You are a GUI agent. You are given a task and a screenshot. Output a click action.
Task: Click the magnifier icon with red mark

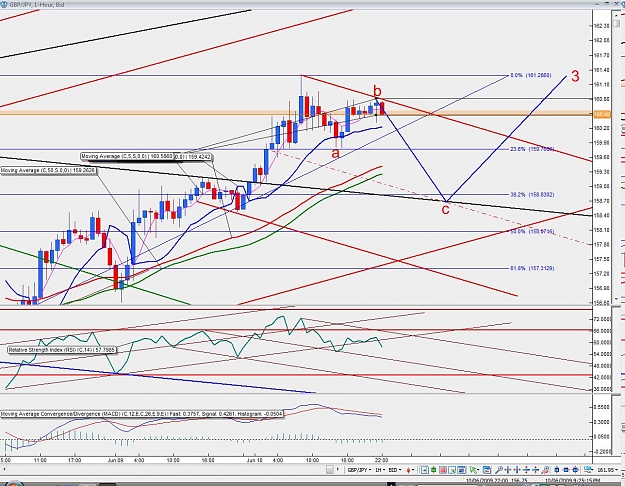[x=545, y=470]
